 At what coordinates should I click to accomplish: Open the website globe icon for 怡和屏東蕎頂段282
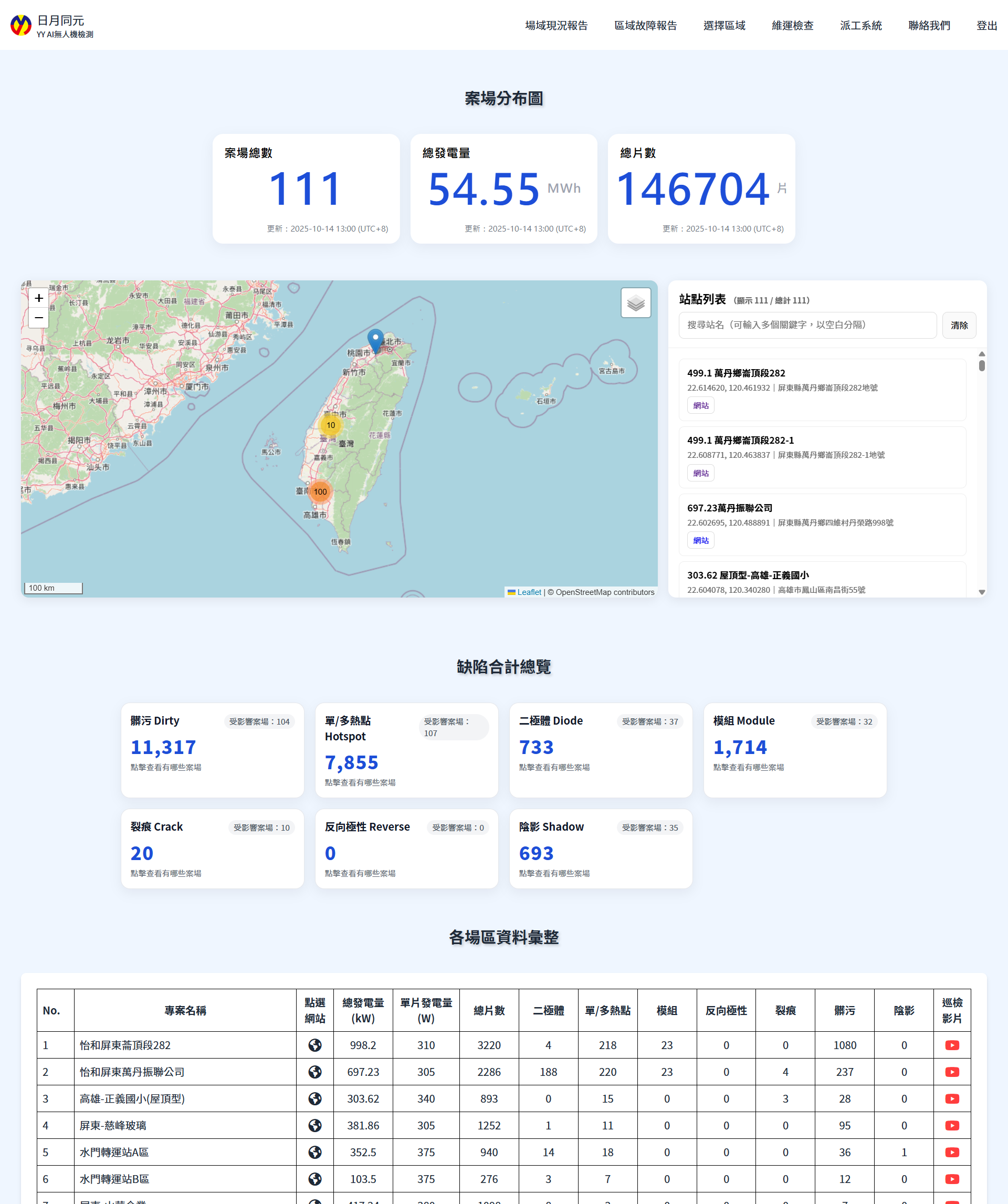coord(316,1044)
